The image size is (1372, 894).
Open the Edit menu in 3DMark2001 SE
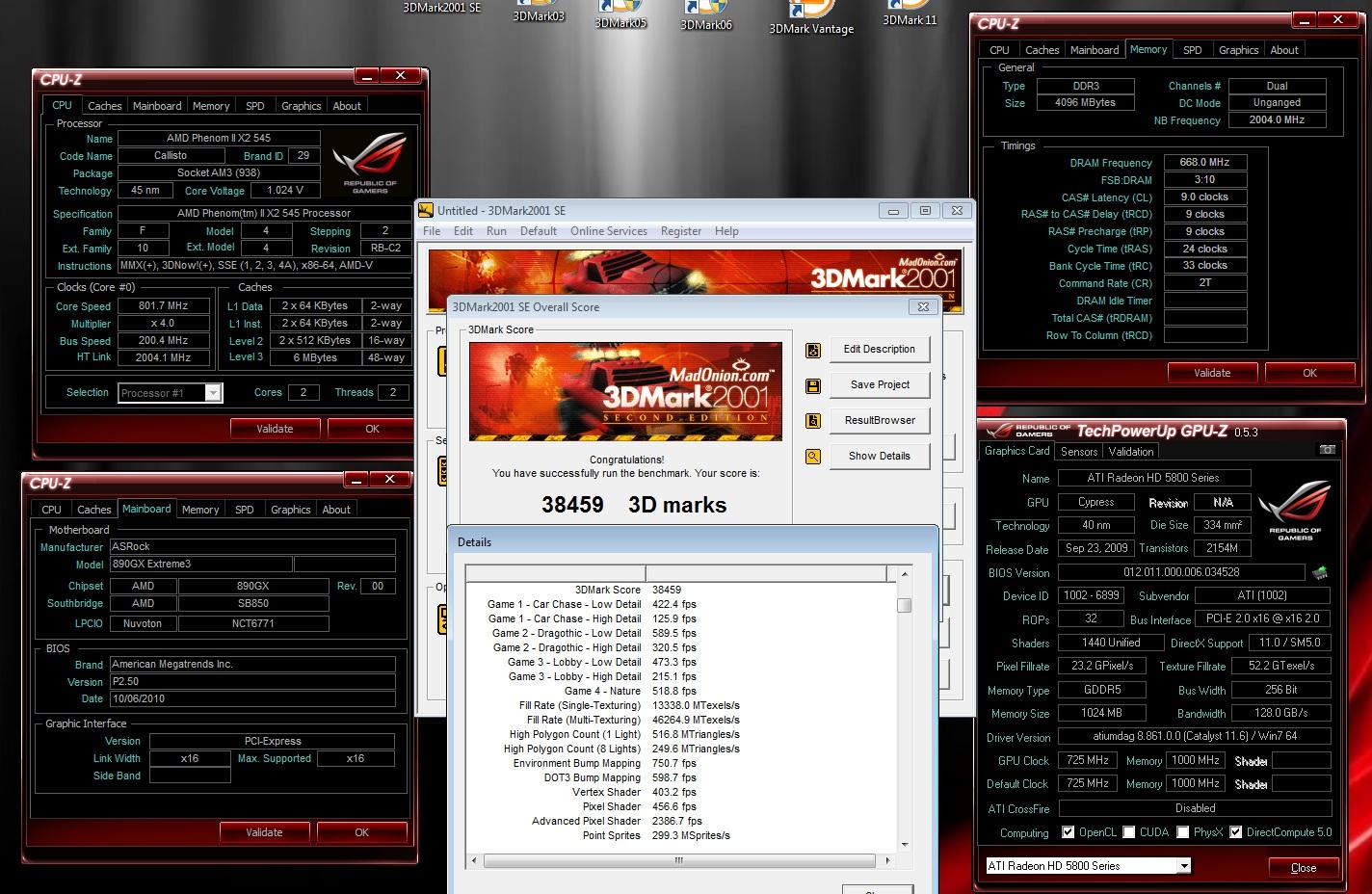point(463,231)
